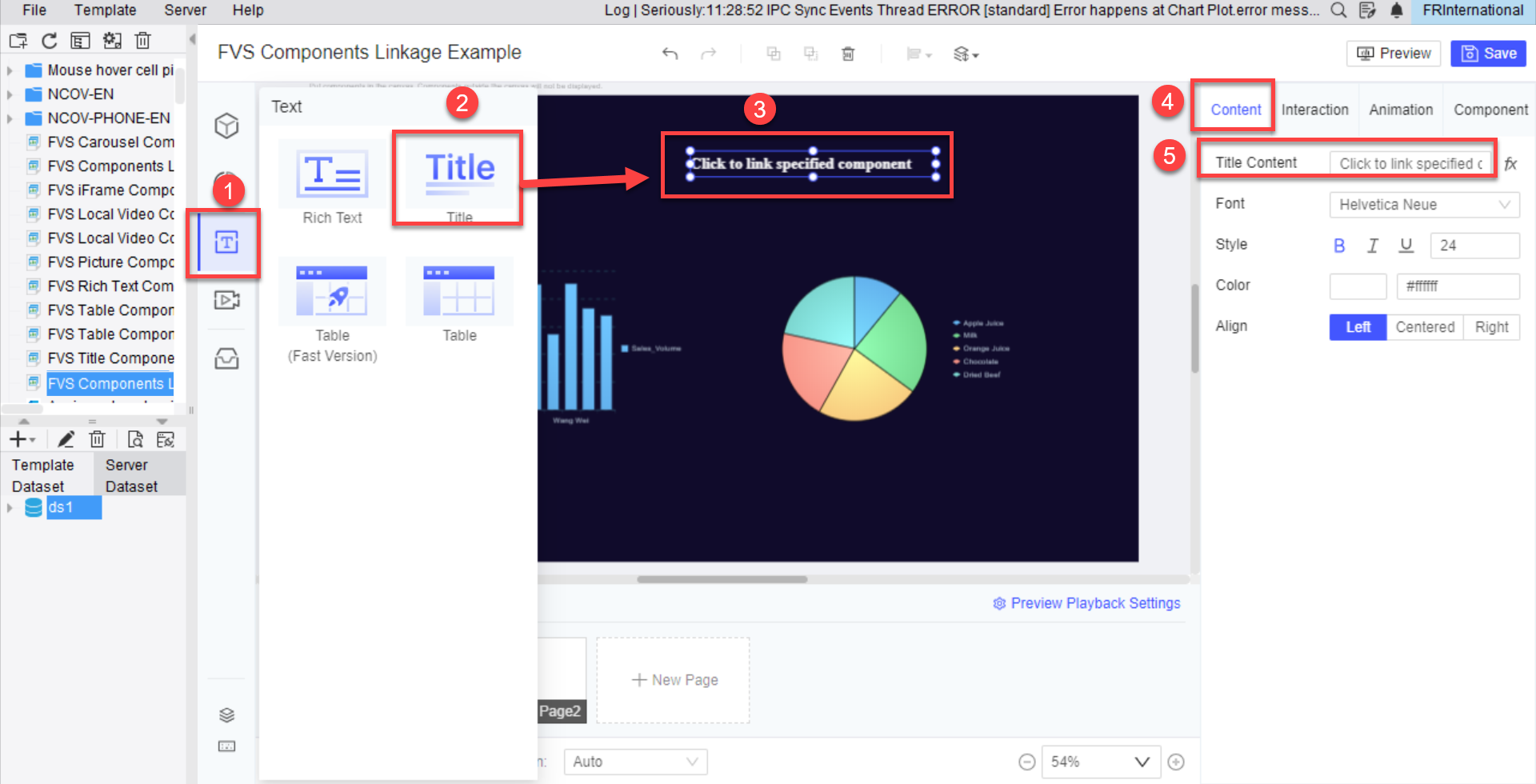Viewport: 1536px width, 784px height.
Task: Select the 3D component icon in sidebar
Action: 226,126
